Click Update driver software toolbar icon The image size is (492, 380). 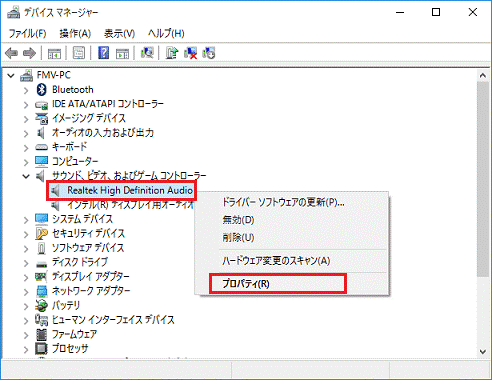(172, 53)
